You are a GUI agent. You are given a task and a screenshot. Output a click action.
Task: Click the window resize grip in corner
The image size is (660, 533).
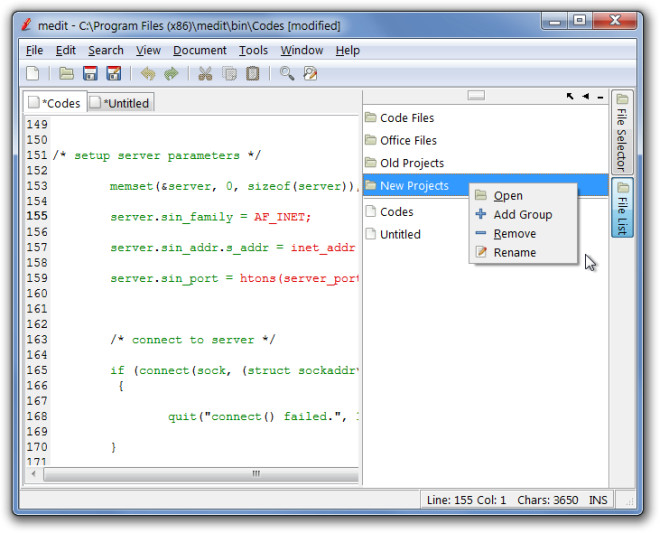pyautogui.click(x=629, y=501)
